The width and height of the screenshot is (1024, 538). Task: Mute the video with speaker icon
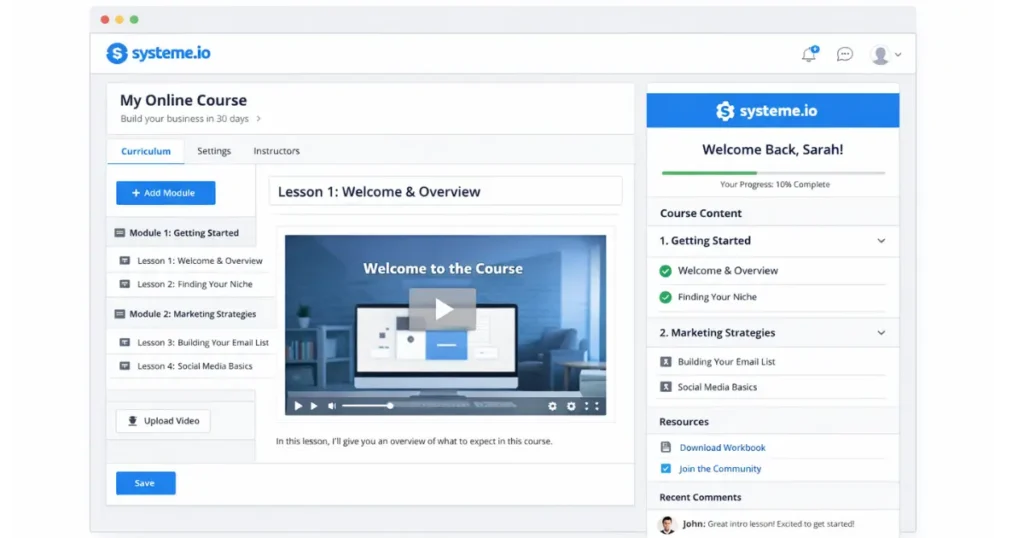pos(330,406)
